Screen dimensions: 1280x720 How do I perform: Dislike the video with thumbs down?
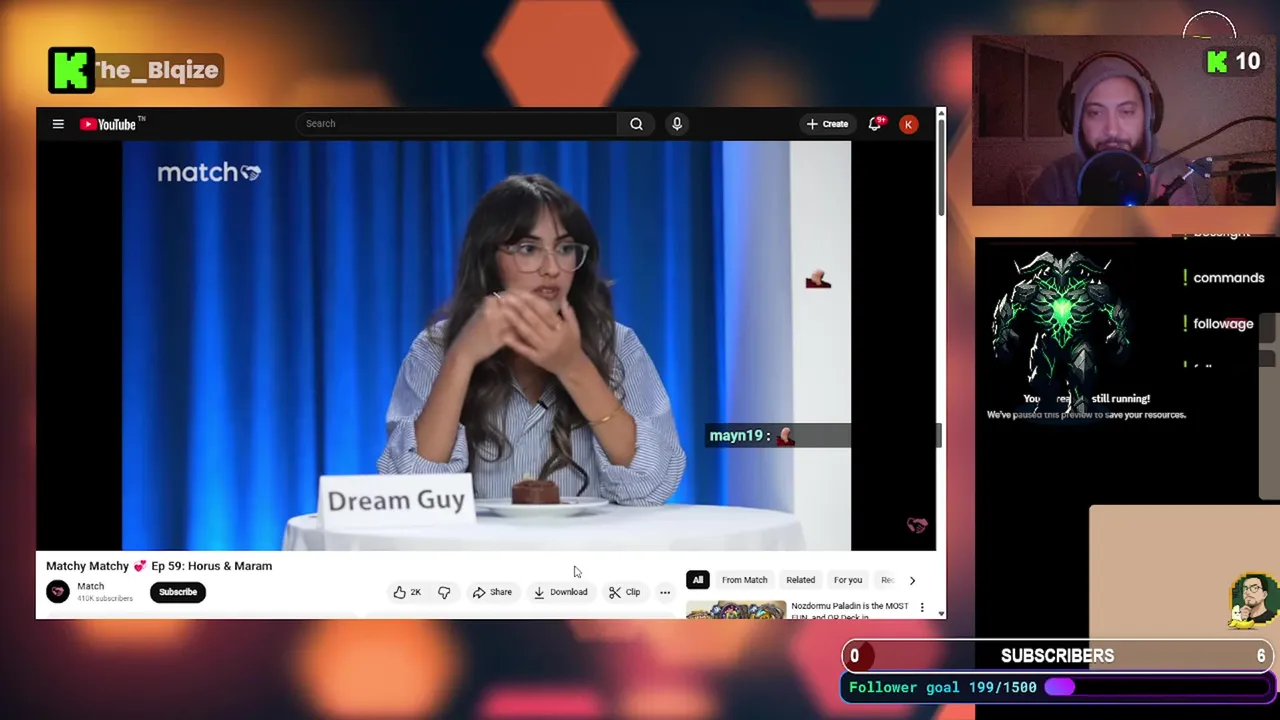click(444, 592)
